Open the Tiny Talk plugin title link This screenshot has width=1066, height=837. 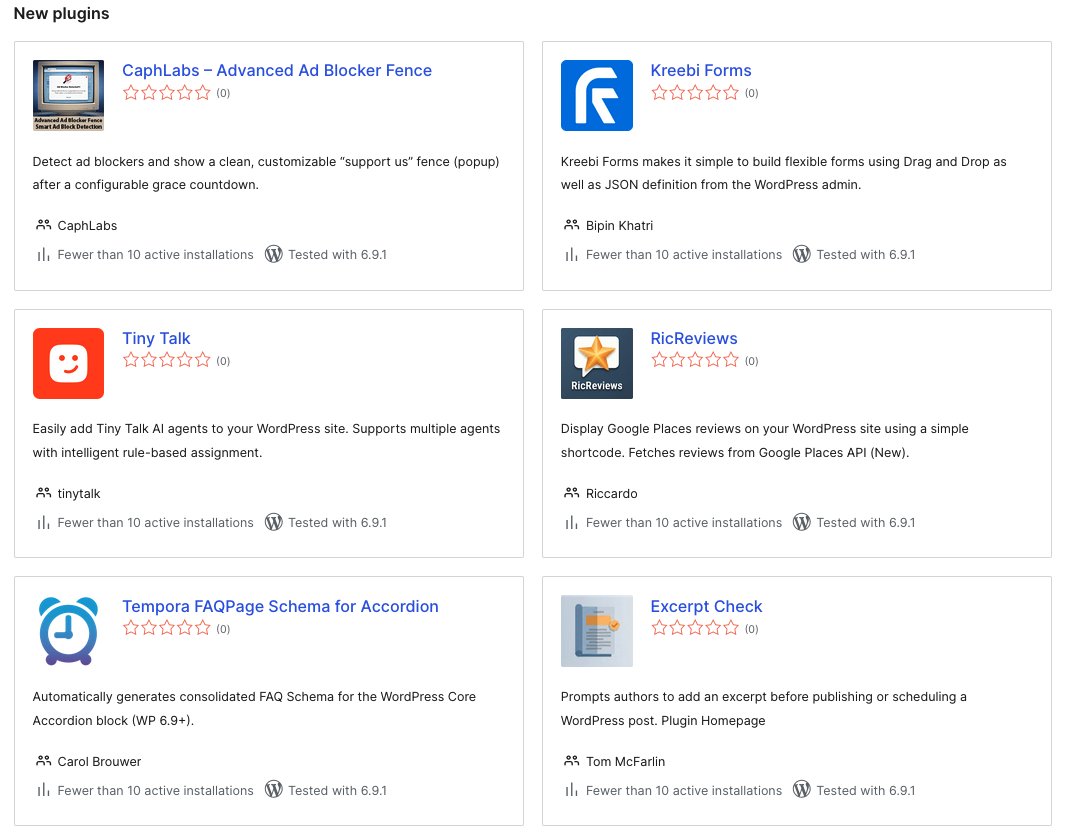click(x=156, y=338)
